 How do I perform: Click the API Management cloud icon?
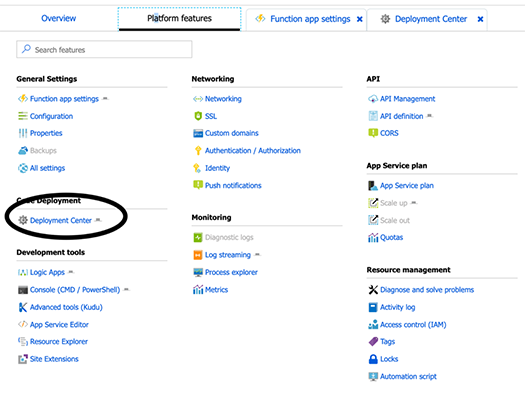[x=373, y=99]
